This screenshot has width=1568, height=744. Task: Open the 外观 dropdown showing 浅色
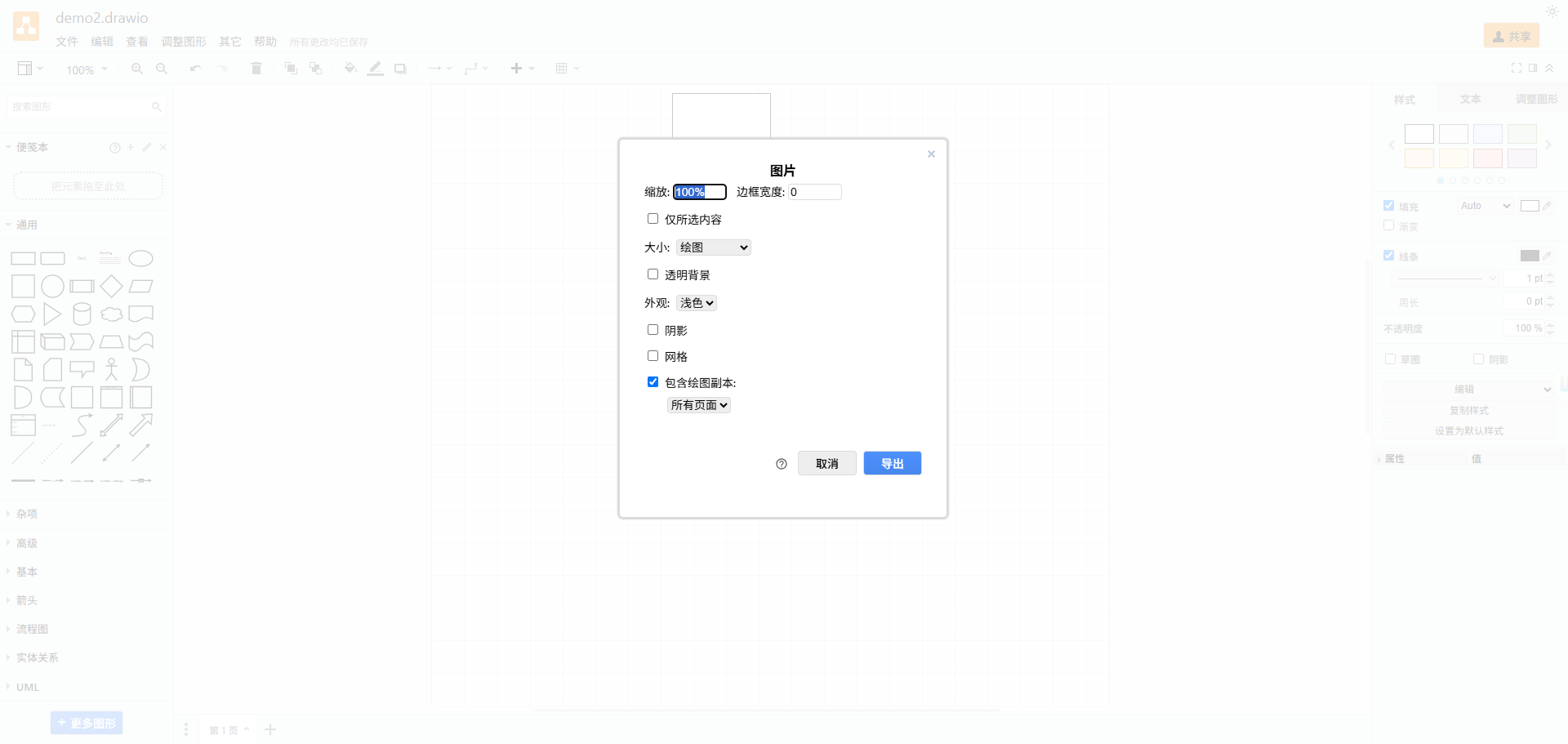[x=697, y=303]
